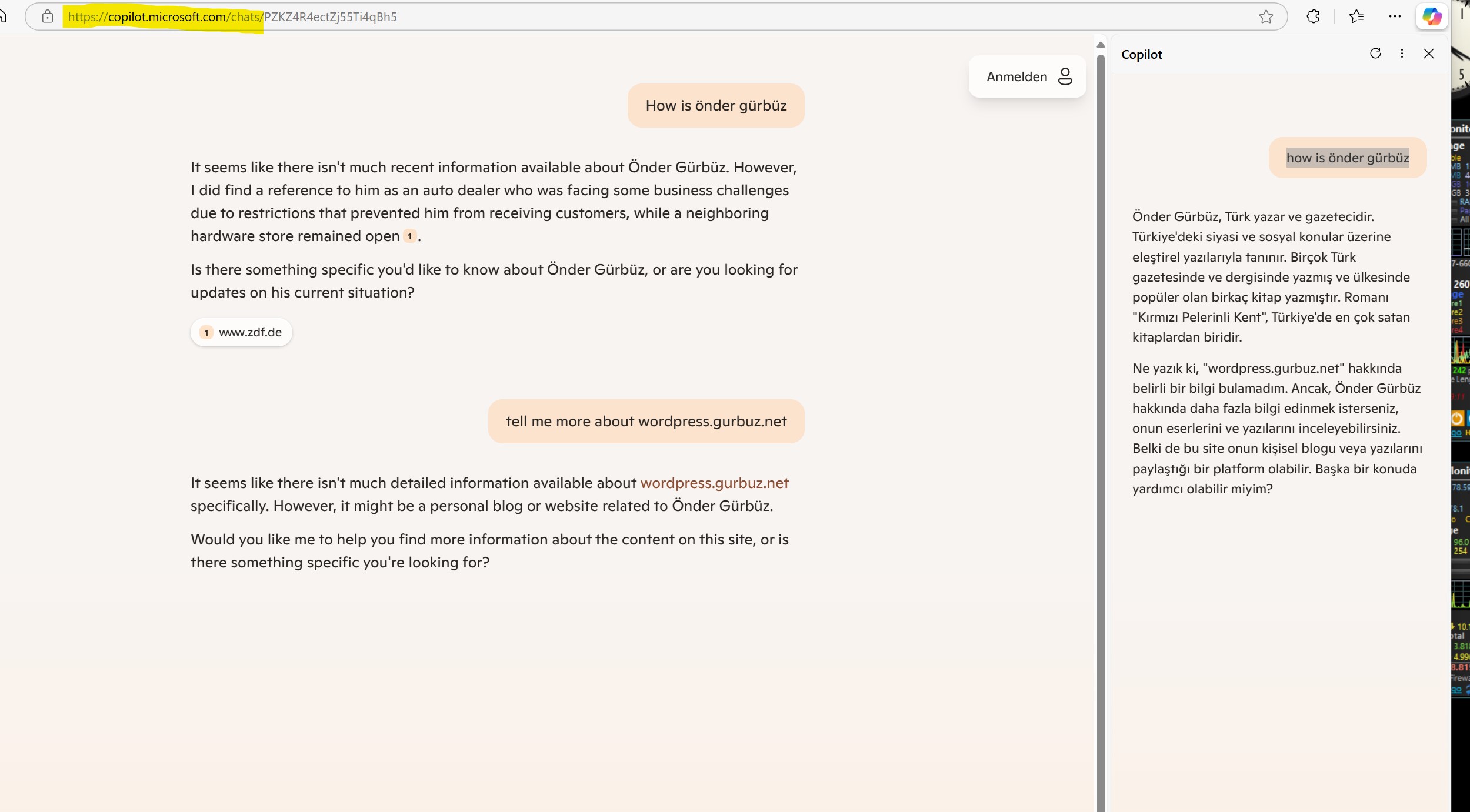The image size is (1470, 812).
Task: Click the address bar URL
Action: 232,16
